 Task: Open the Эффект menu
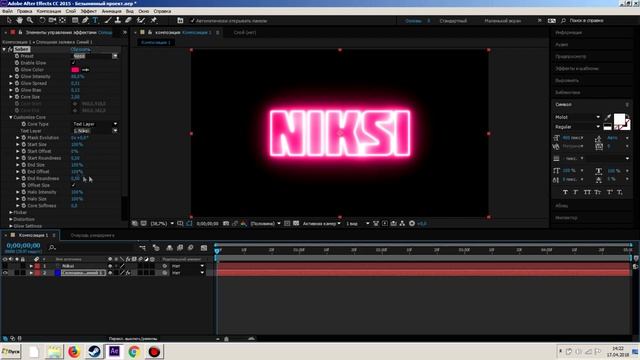[x=89, y=11]
